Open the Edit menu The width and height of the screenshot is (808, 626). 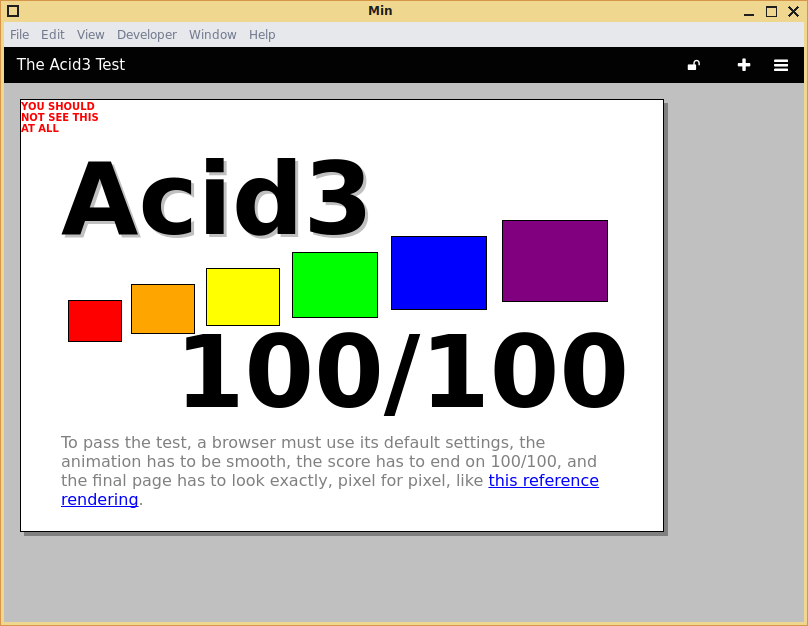click(x=52, y=34)
